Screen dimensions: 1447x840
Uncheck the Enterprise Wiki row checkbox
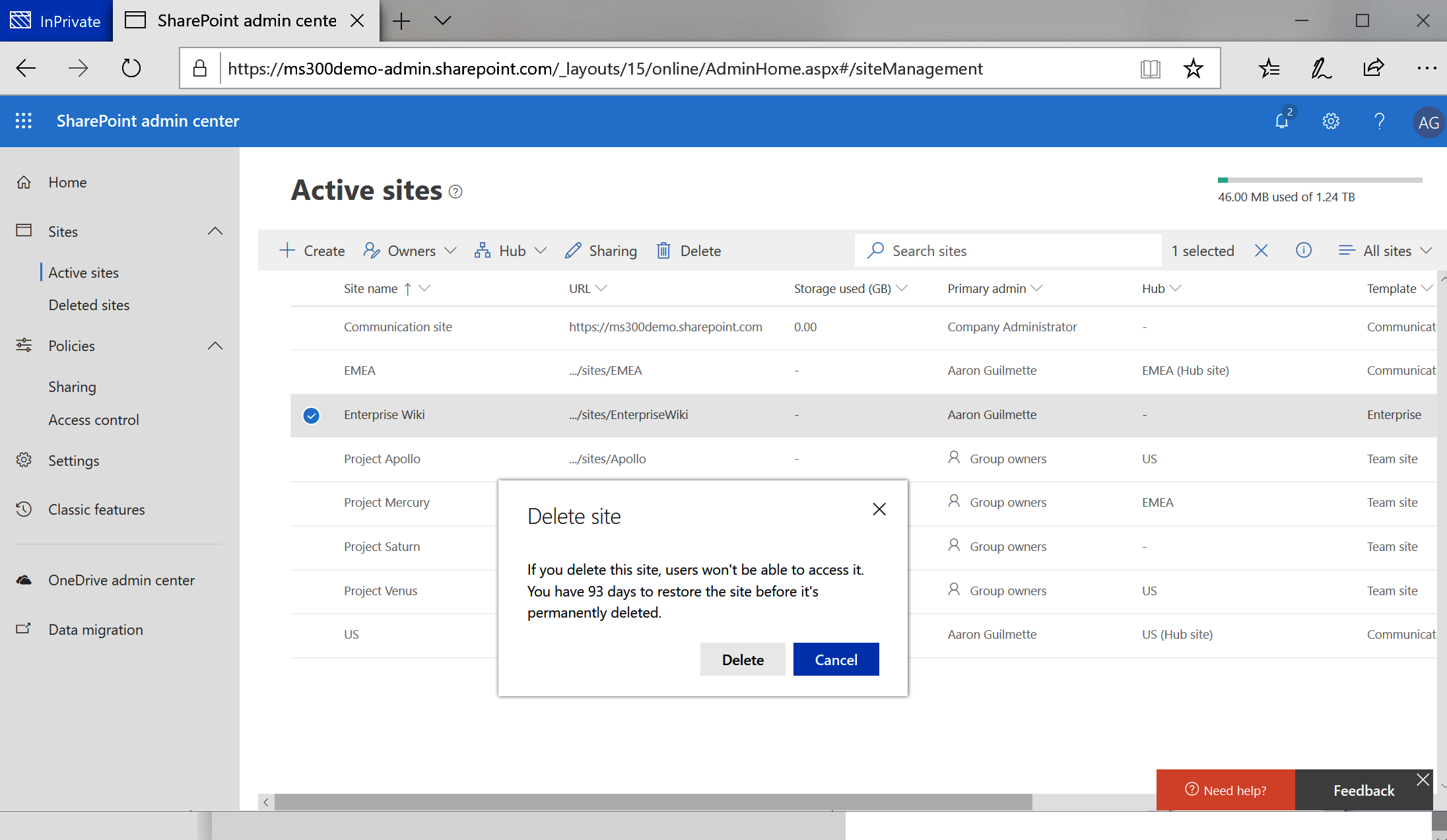coord(311,415)
